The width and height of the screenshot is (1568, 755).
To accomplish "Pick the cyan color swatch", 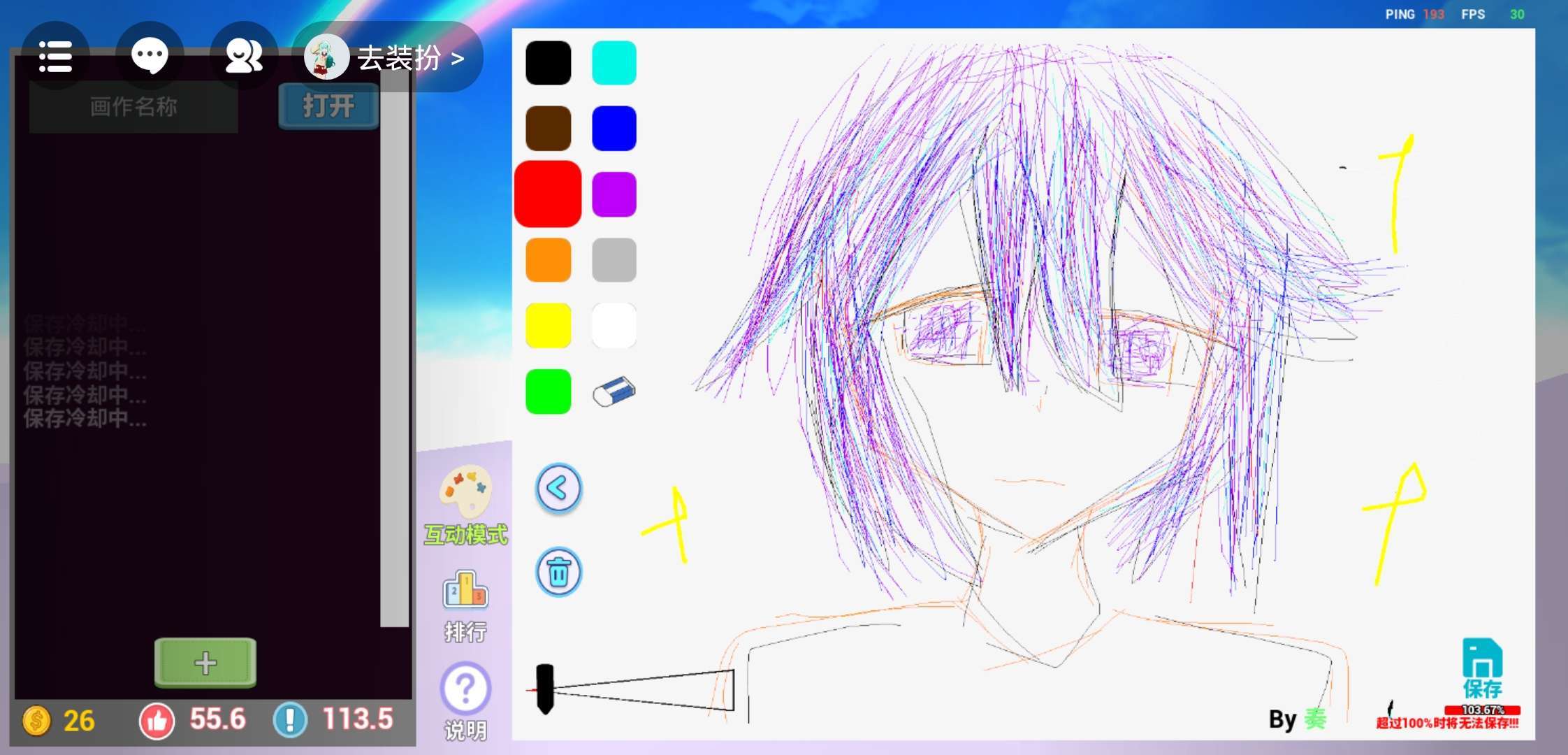I will pyautogui.click(x=614, y=63).
